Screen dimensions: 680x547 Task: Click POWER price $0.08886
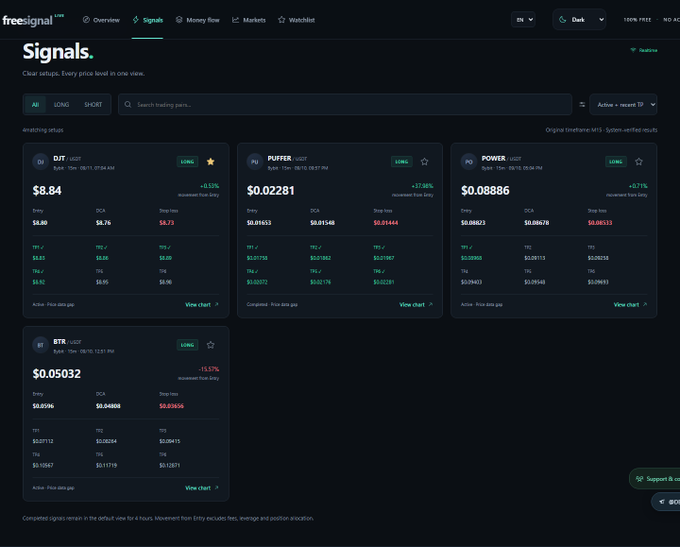click(485, 190)
